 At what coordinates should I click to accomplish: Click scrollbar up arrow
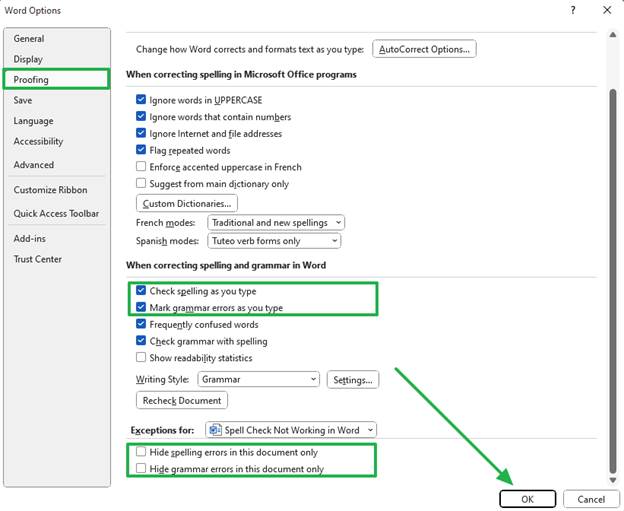[613, 35]
